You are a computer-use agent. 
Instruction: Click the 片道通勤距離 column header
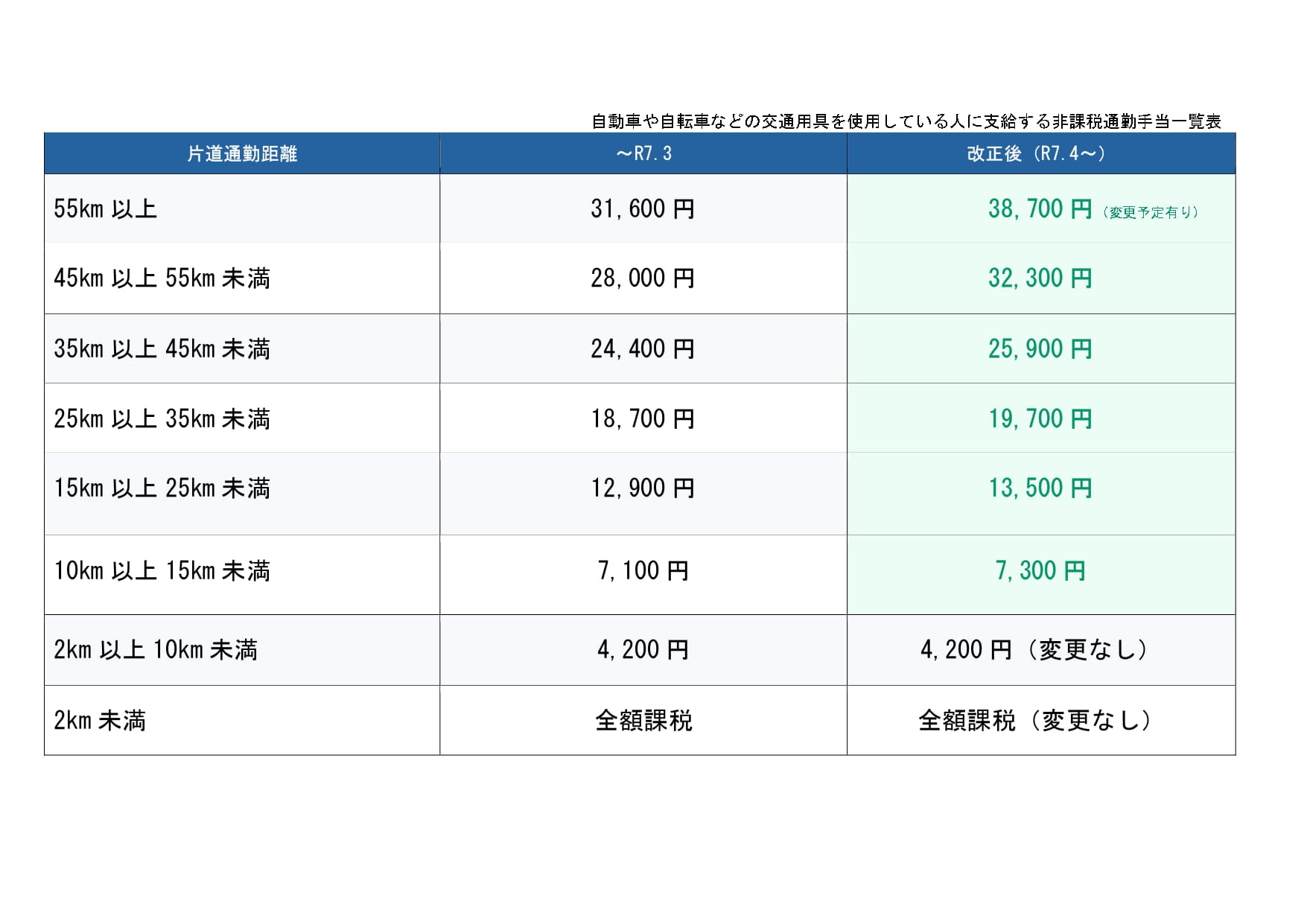242,154
